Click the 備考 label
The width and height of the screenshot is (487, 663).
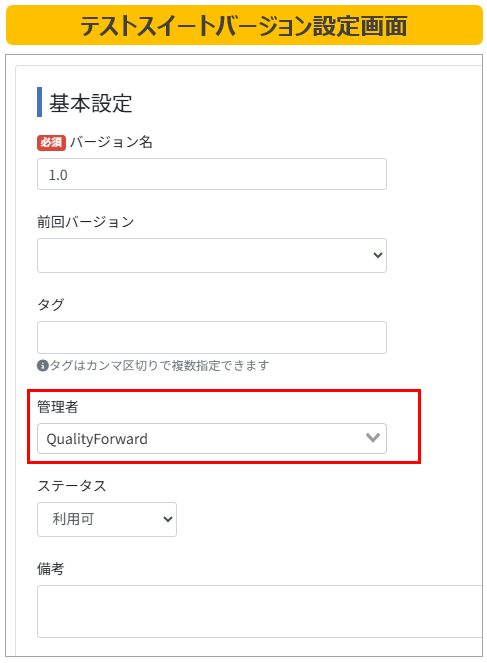coord(50,569)
